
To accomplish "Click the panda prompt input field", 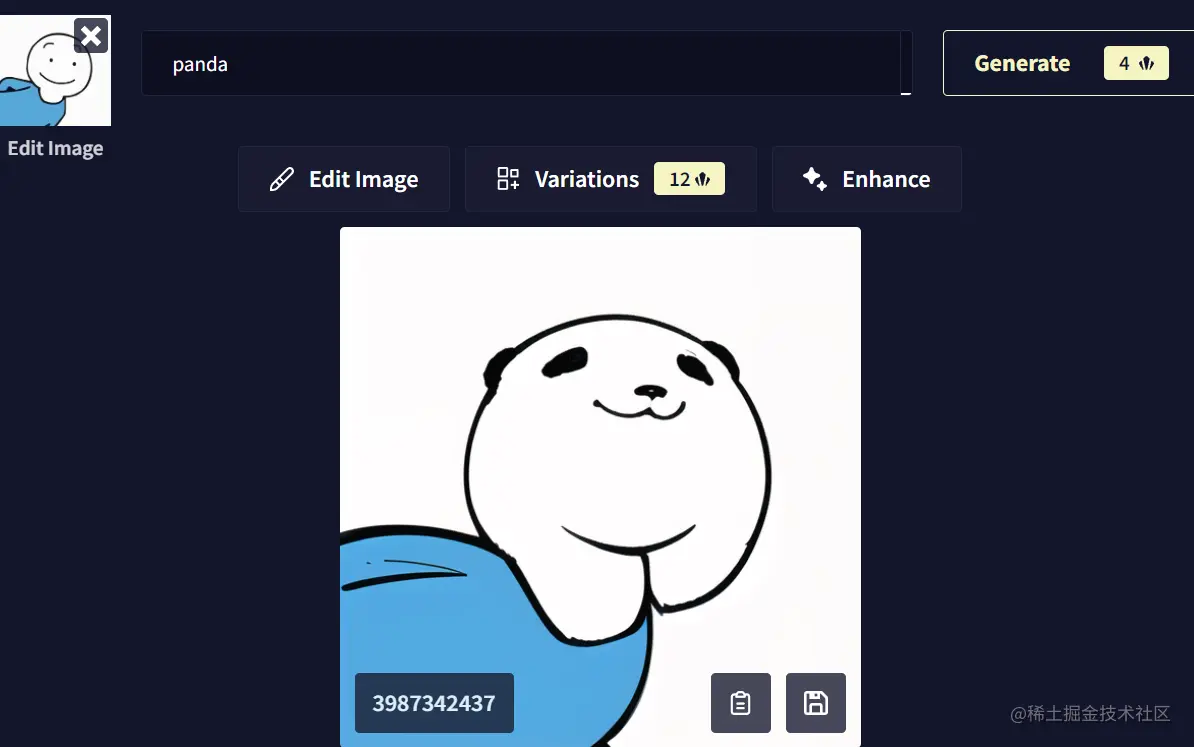I will coord(525,63).
